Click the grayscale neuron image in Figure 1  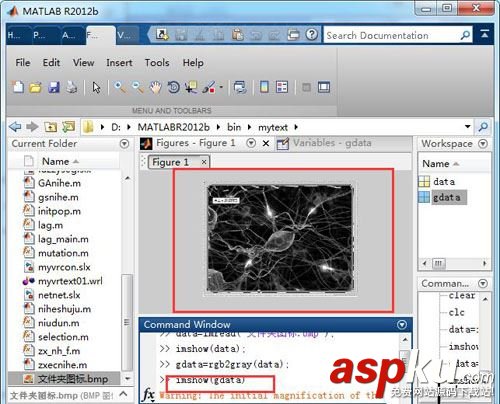click(x=280, y=238)
